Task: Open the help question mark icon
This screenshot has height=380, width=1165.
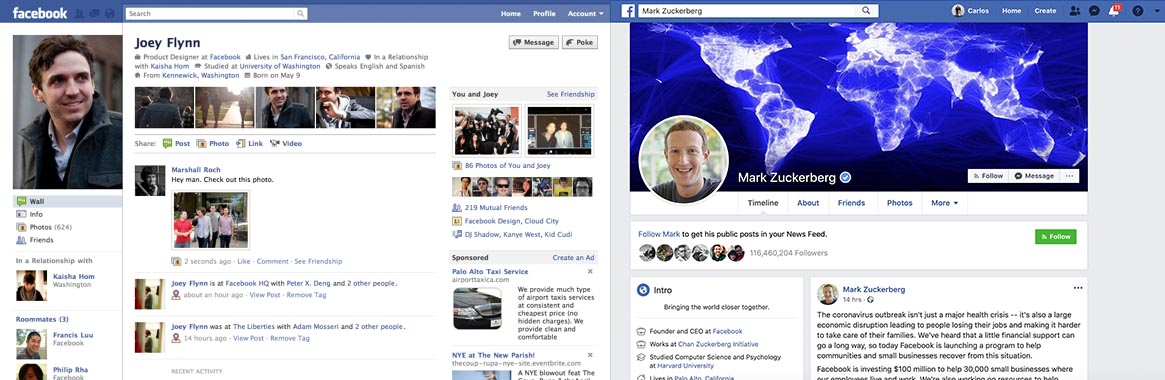Action: point(1138,11)
